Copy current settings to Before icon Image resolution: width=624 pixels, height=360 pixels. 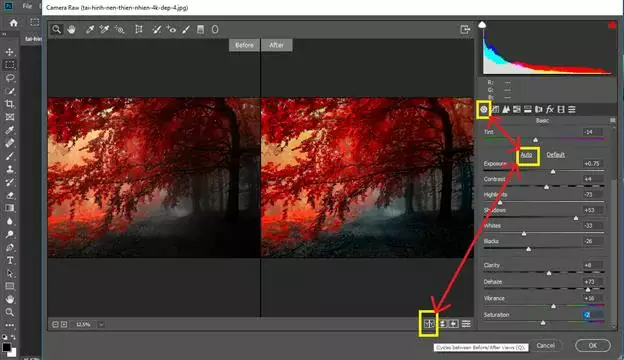point(454,324)
